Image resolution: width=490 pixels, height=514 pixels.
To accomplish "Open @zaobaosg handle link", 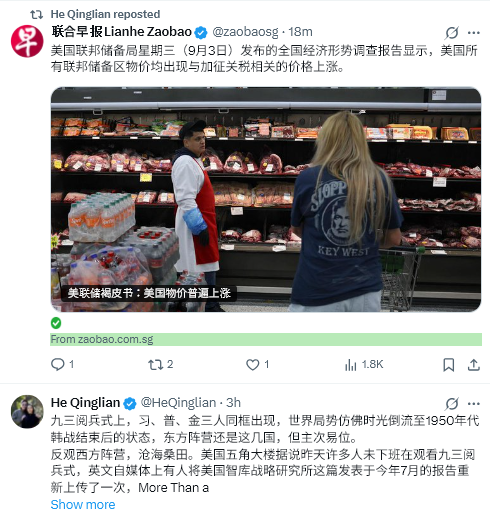I will coord(245,32).
